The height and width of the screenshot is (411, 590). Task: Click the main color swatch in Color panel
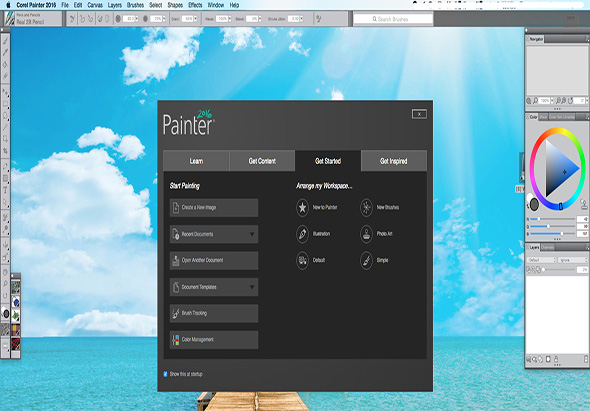click(534, 204)
